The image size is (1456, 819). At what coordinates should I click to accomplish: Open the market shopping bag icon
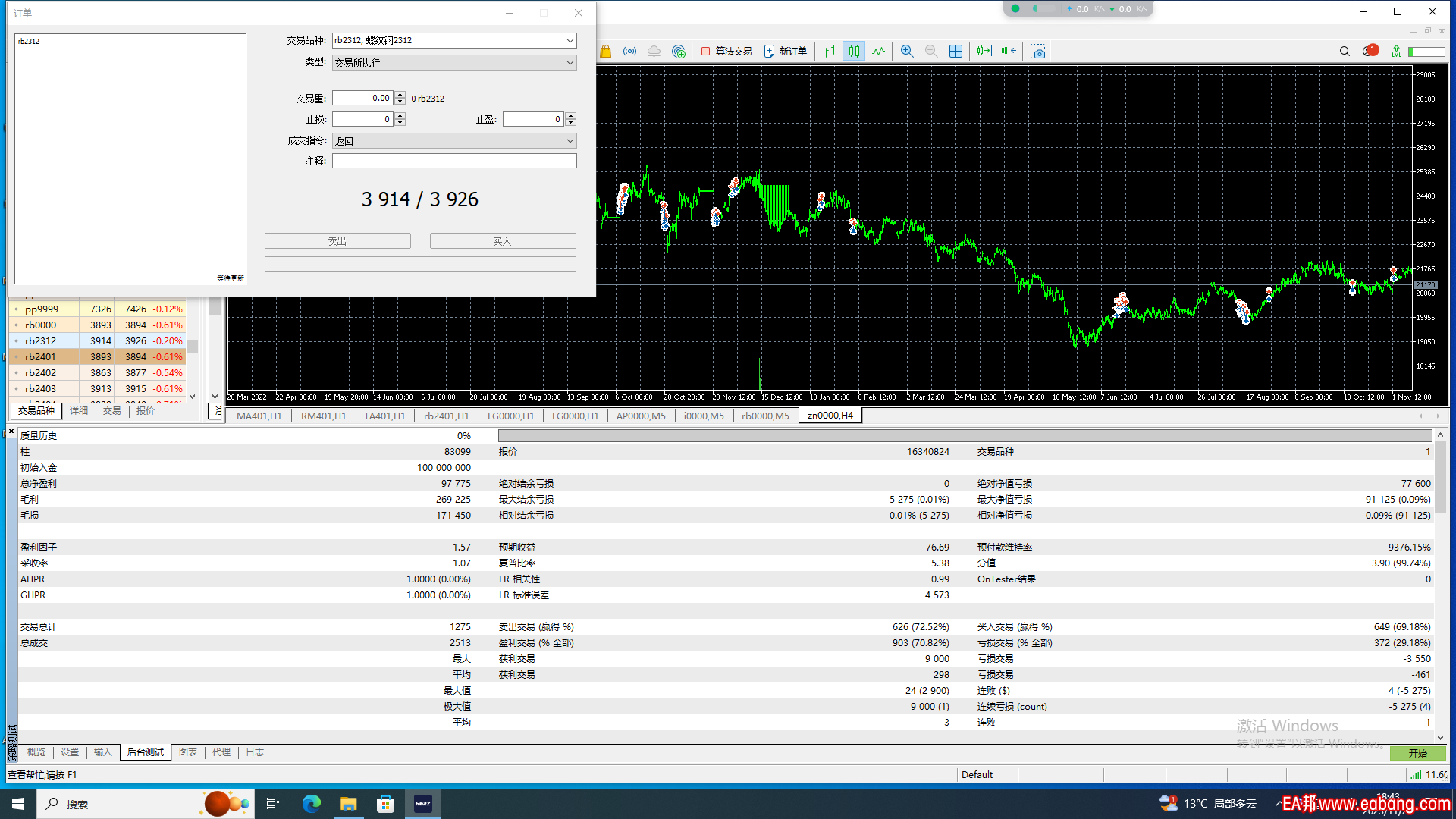pos(605,52)
